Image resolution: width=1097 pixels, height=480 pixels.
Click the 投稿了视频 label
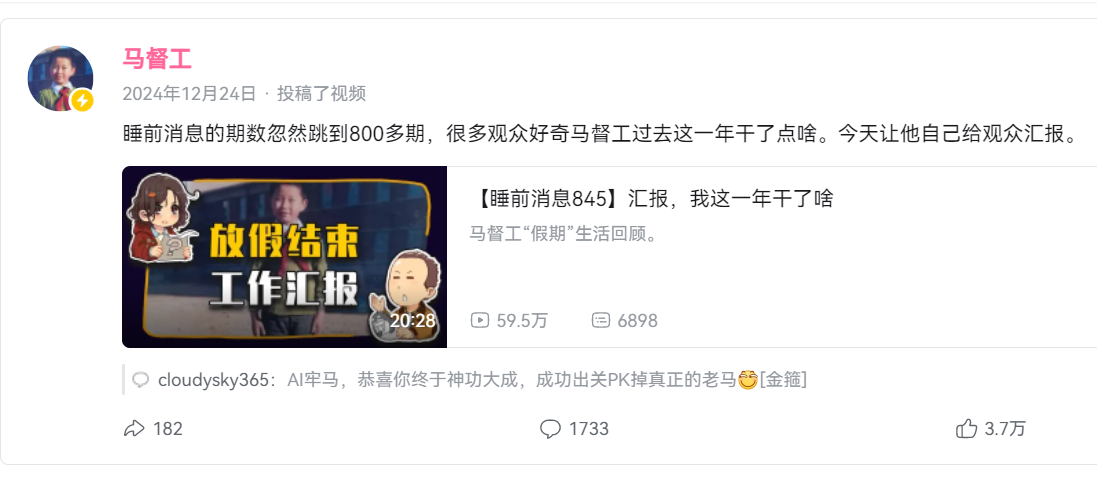pyautogui.click(x=321, y=94)
